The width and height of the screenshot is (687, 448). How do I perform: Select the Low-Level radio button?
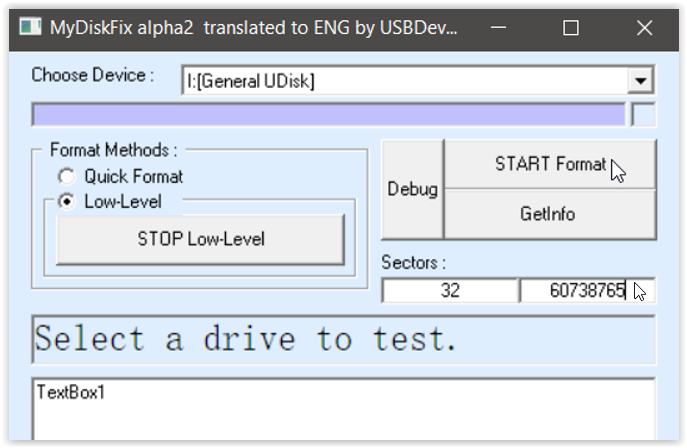coord(67,202)
